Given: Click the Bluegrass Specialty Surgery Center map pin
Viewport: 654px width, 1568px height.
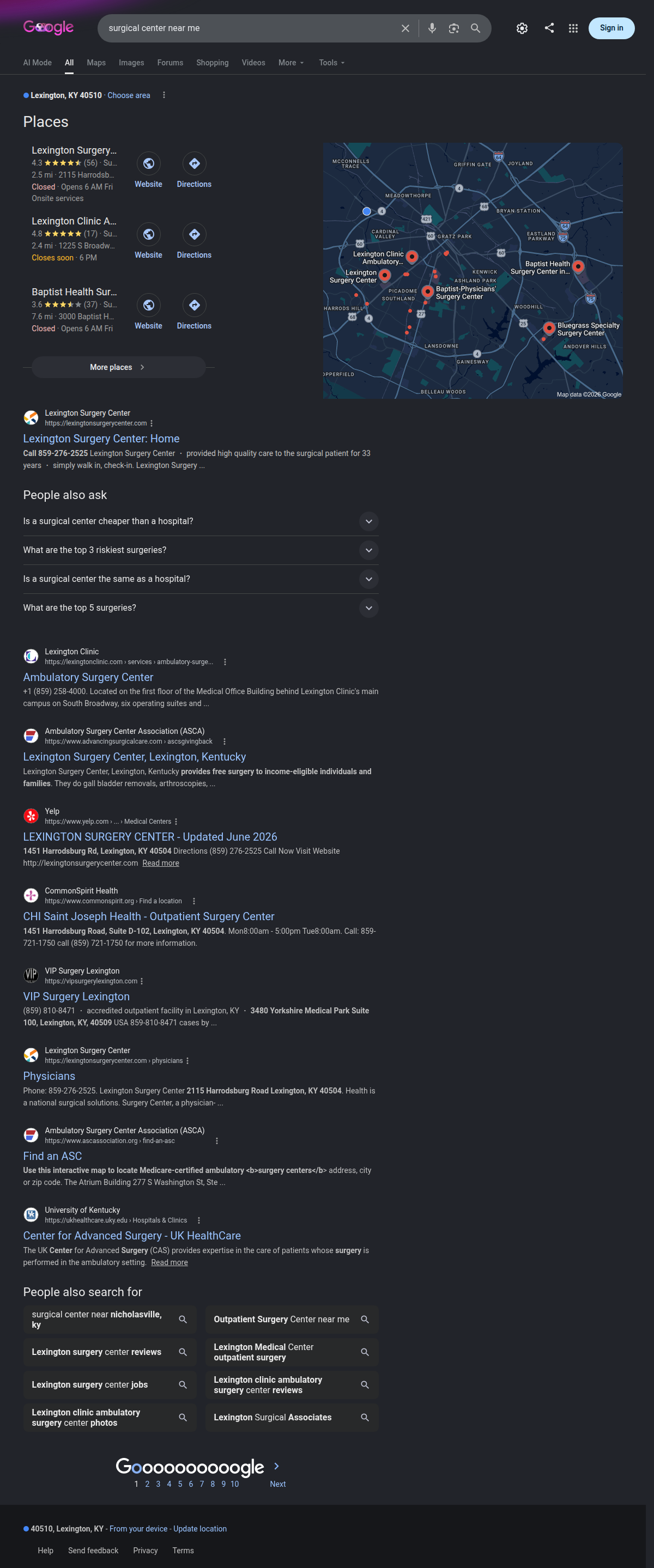Looking at the screenshot, I should tap(549, 329).
